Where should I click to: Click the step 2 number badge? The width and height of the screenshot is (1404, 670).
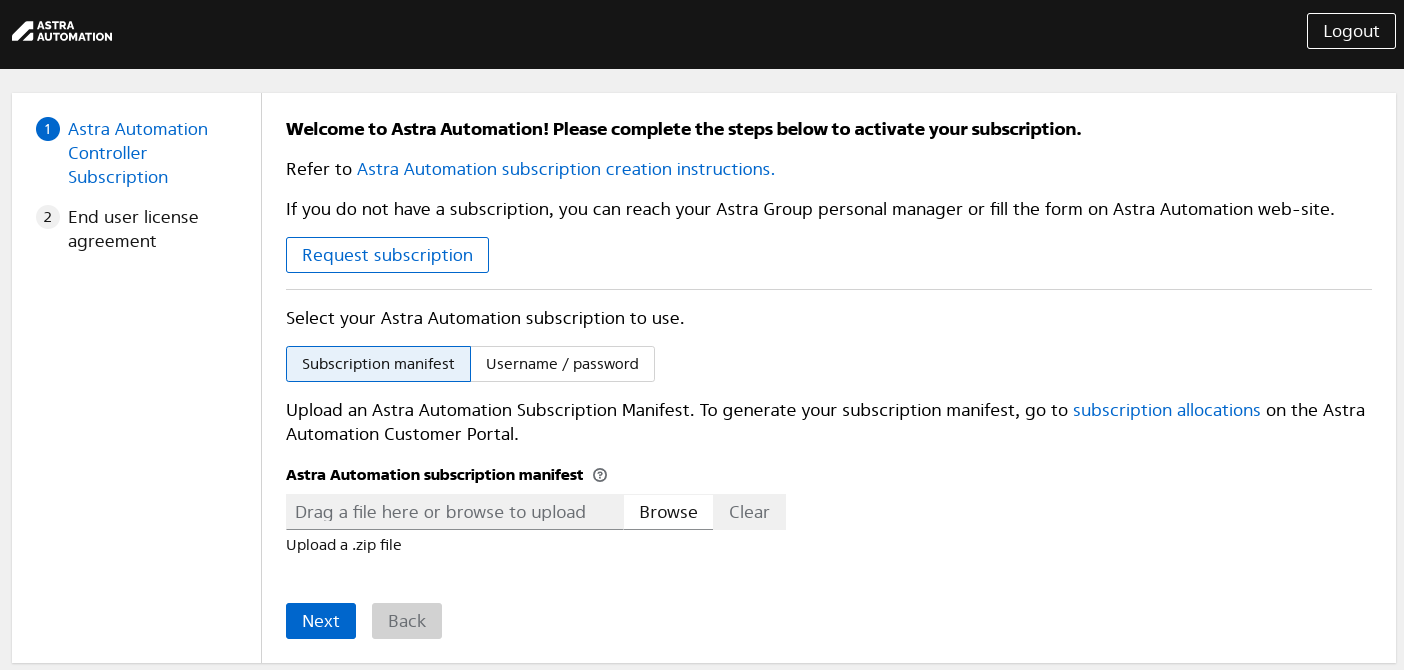click(47, 217)
